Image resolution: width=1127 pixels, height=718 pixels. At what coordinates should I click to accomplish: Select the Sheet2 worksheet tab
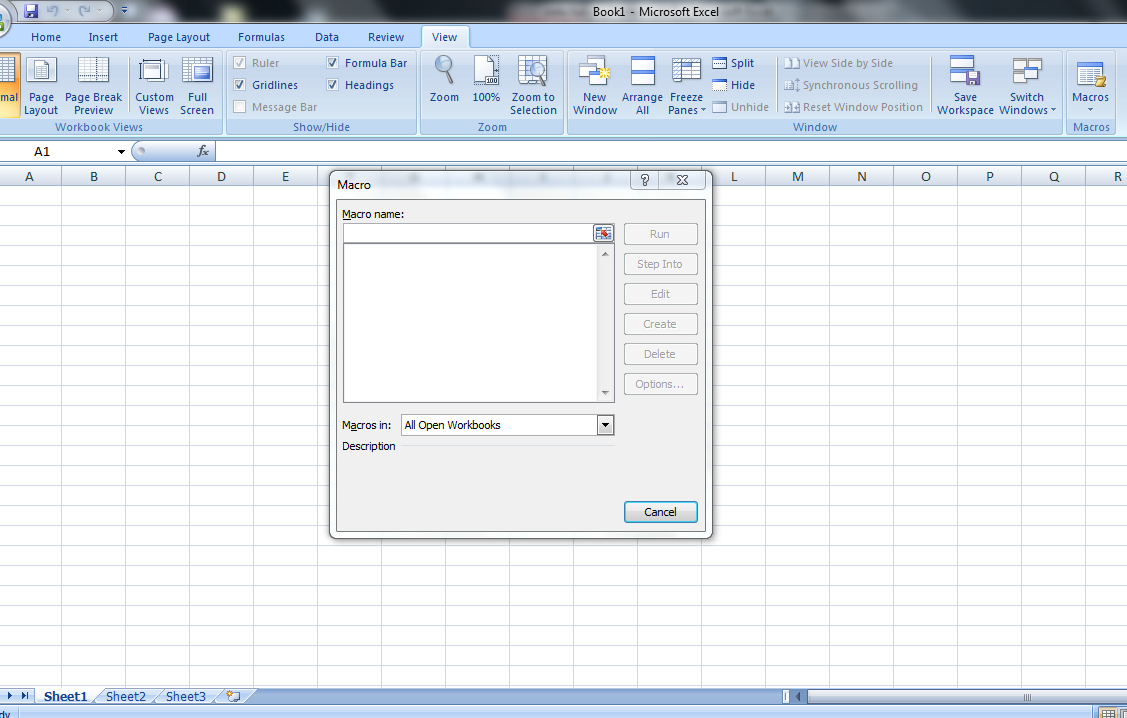coord(125,696)
